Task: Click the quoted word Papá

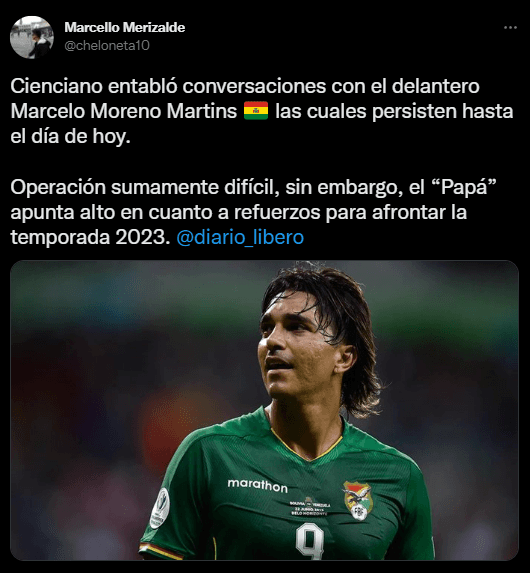Action: pyautogui.click(x=464, y=187)
